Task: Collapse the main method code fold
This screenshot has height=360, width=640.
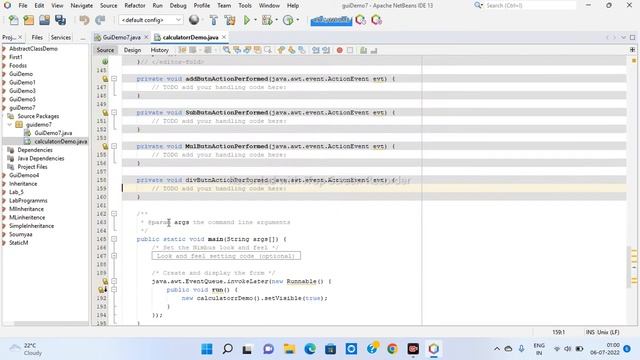Action: pyautogui.click(x=114, y=239)
